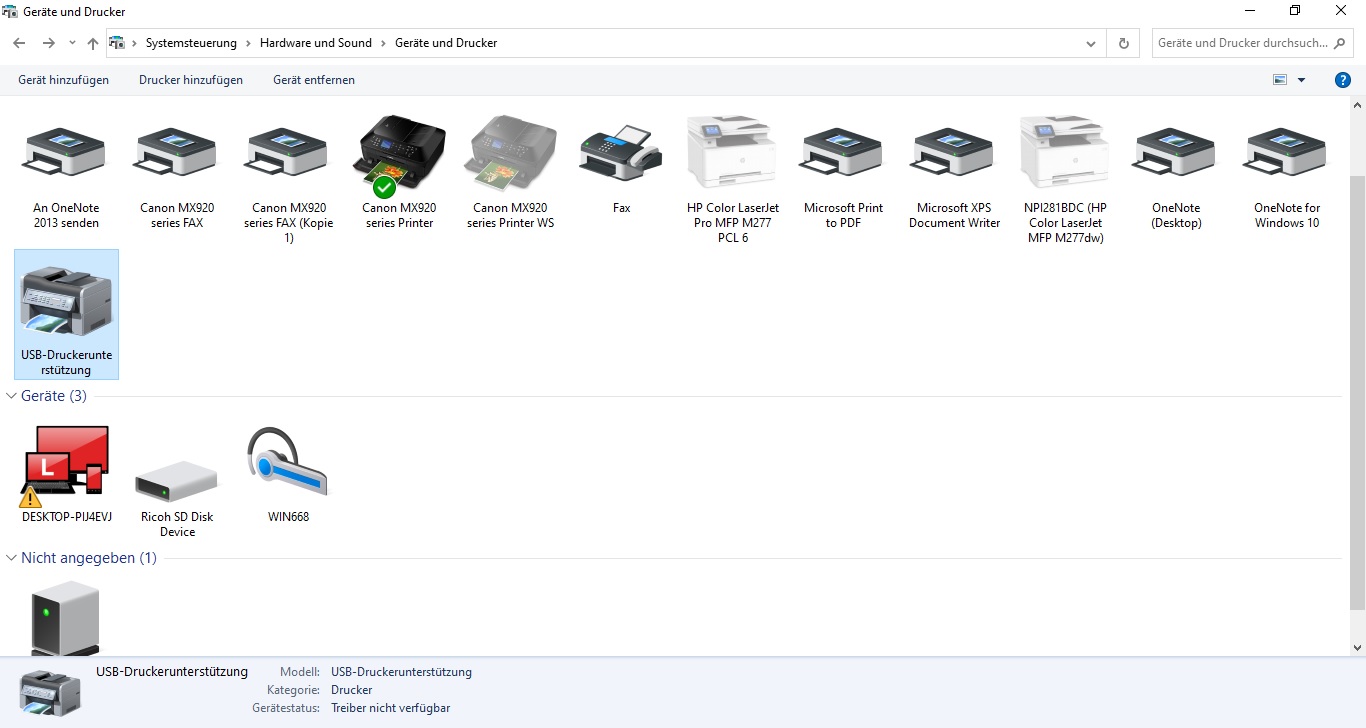The image size is (1366, 728).
Task: Click the Modell value USB-Druckerunterstützung
Action: click(402, 672)
